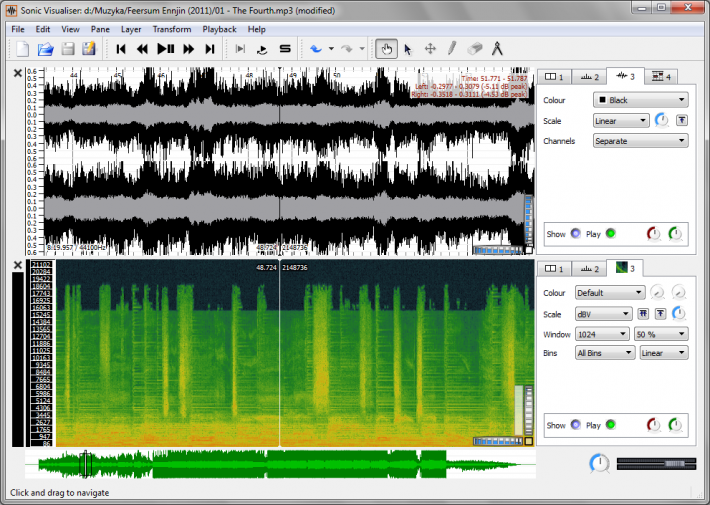The width and height of the screenshot is (710, 505).
Task: Toggle Play for the spectrogram layer
Action: pyautogui.click(x=610, y=425)
